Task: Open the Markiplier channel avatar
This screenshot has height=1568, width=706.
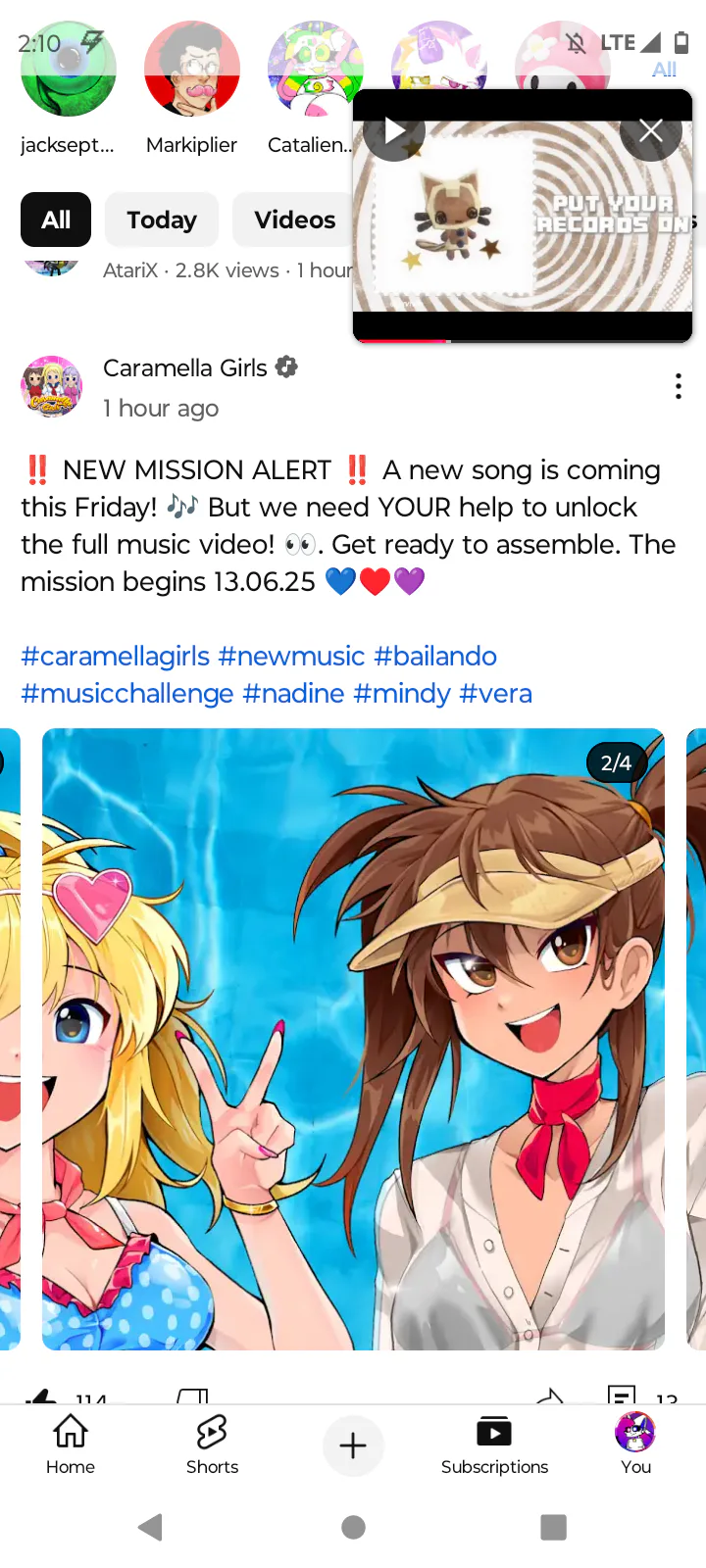Action: pos(192,69)
